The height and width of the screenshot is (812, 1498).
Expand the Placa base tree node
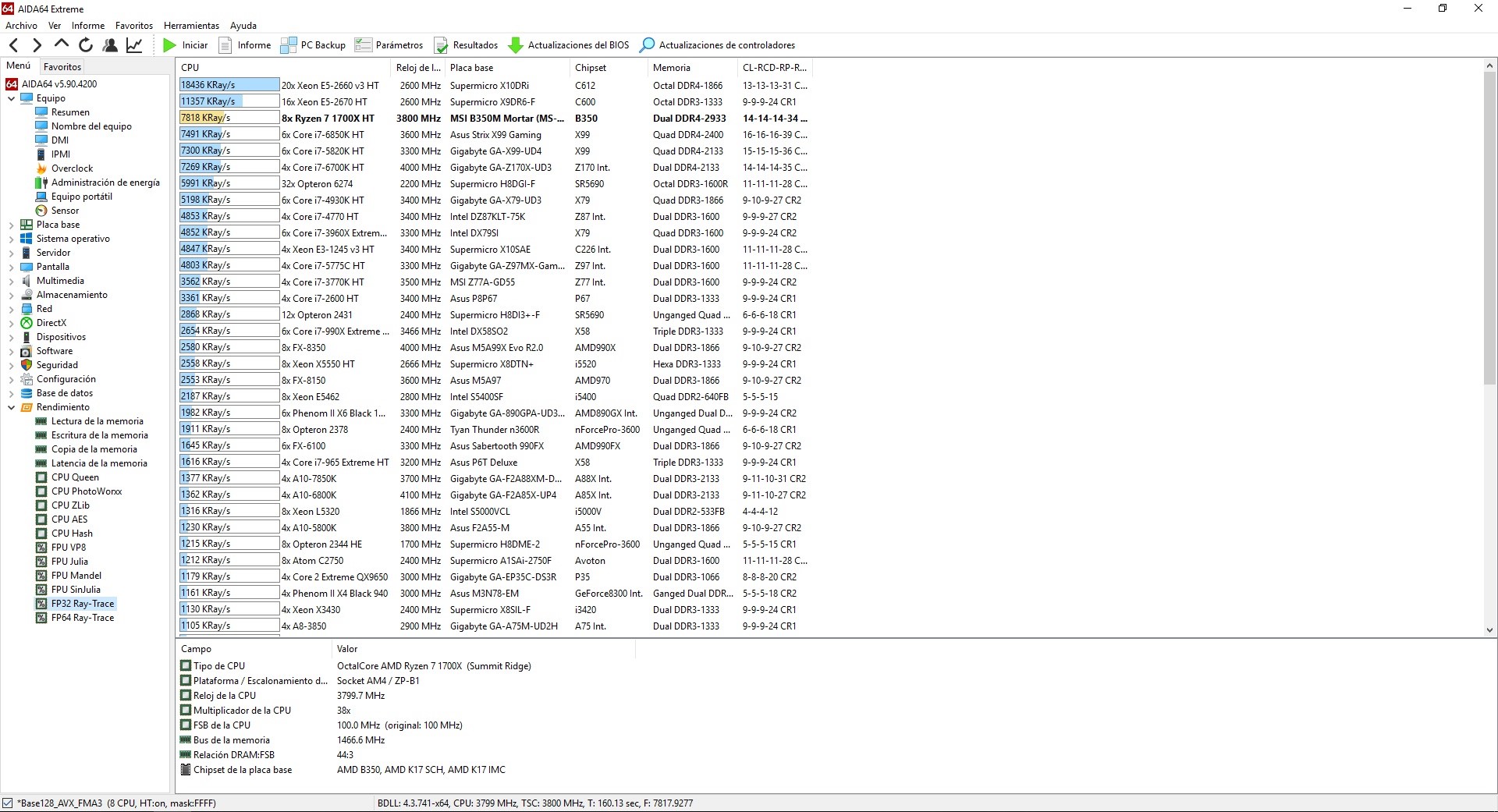click(12, 225)
